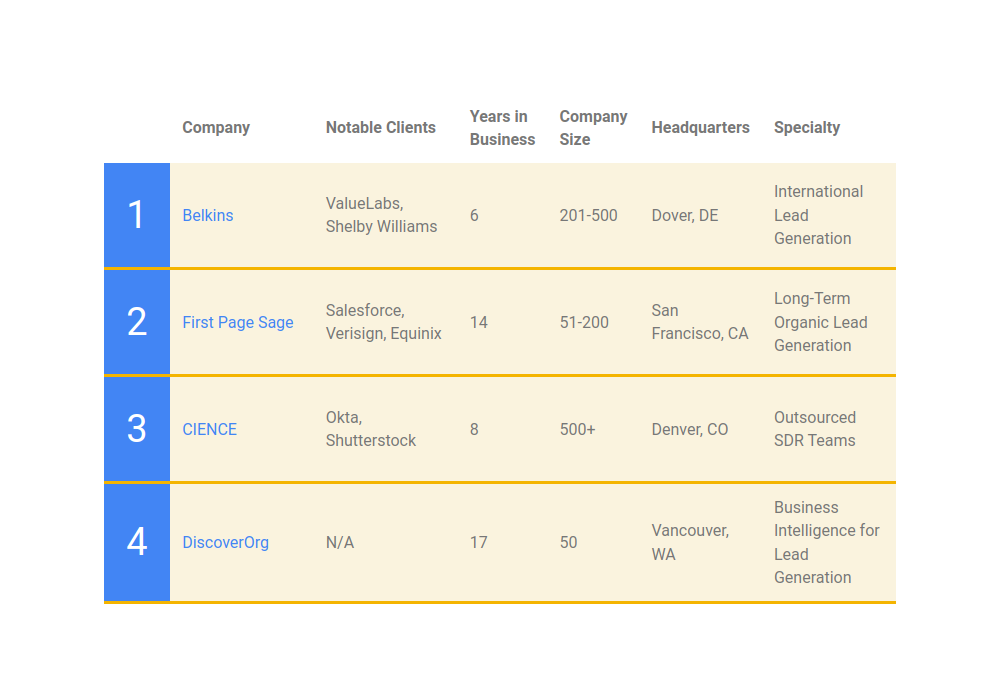Select the 'Okta, Shutterstock' cell
990x700 pixels.
point(371,429)
